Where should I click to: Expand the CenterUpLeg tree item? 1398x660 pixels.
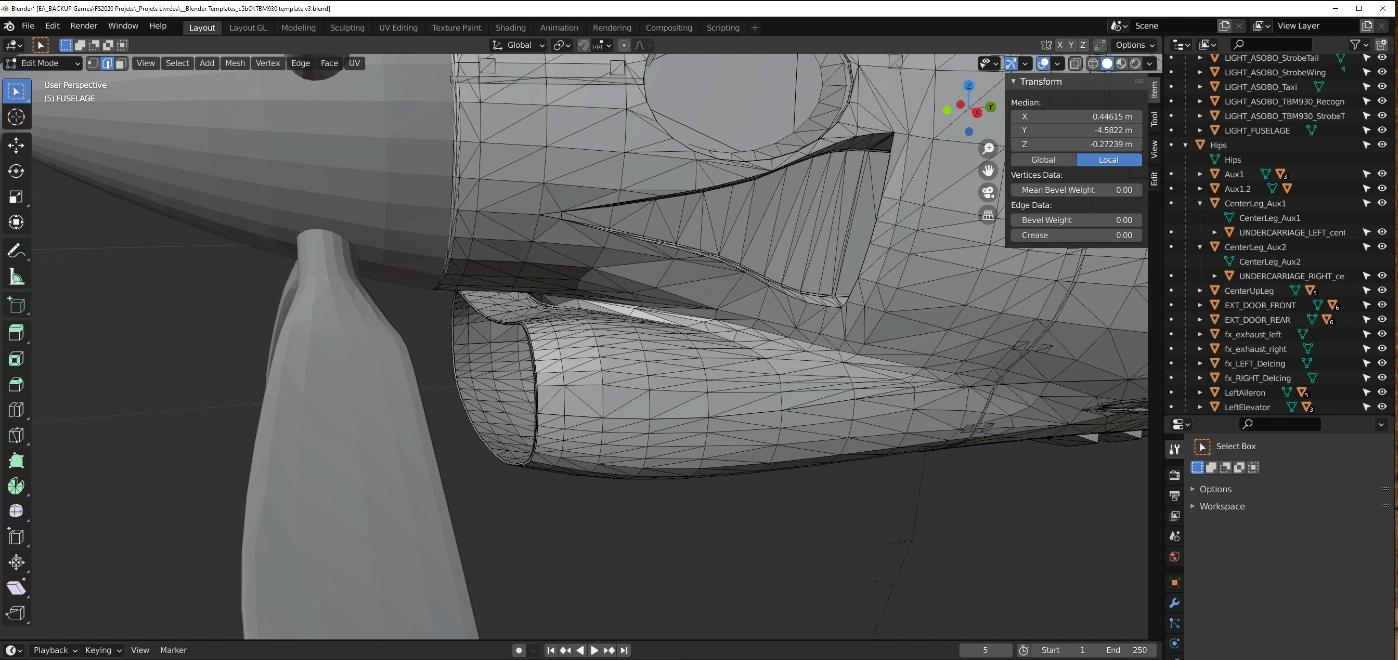pos(1201,290)
